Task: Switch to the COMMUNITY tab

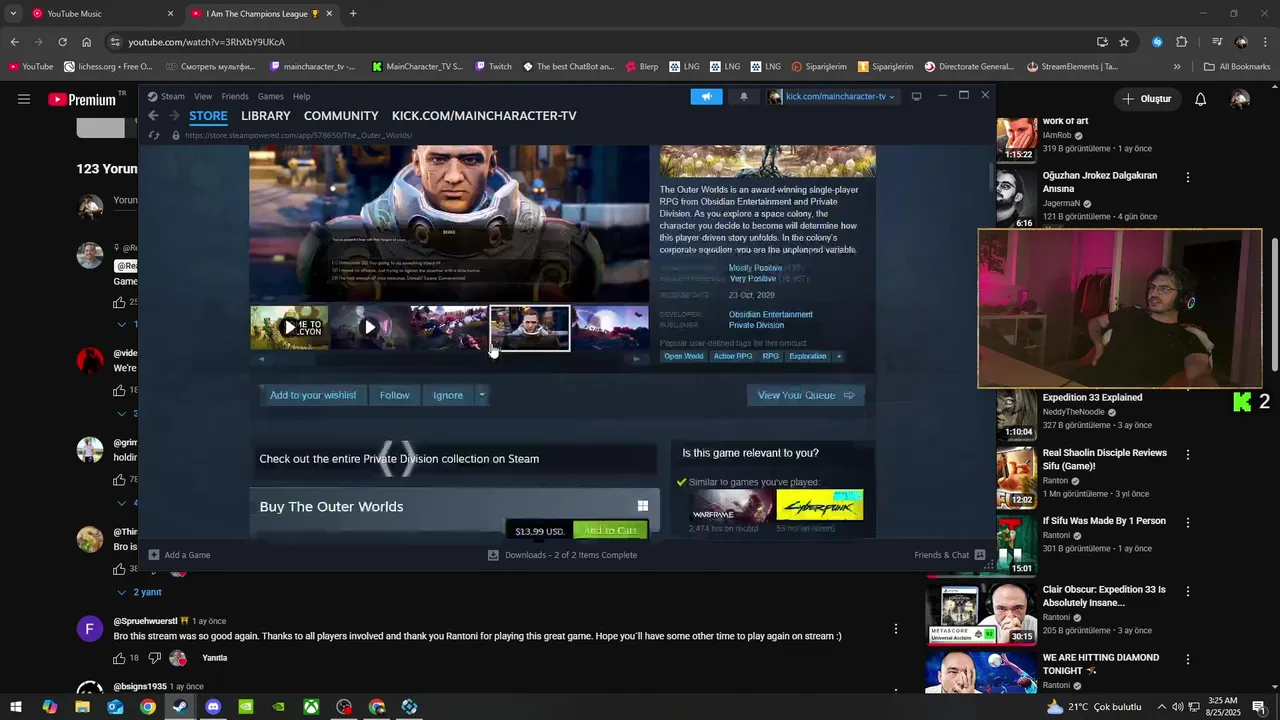Action: pyautogui.click(x=341, y=116)
